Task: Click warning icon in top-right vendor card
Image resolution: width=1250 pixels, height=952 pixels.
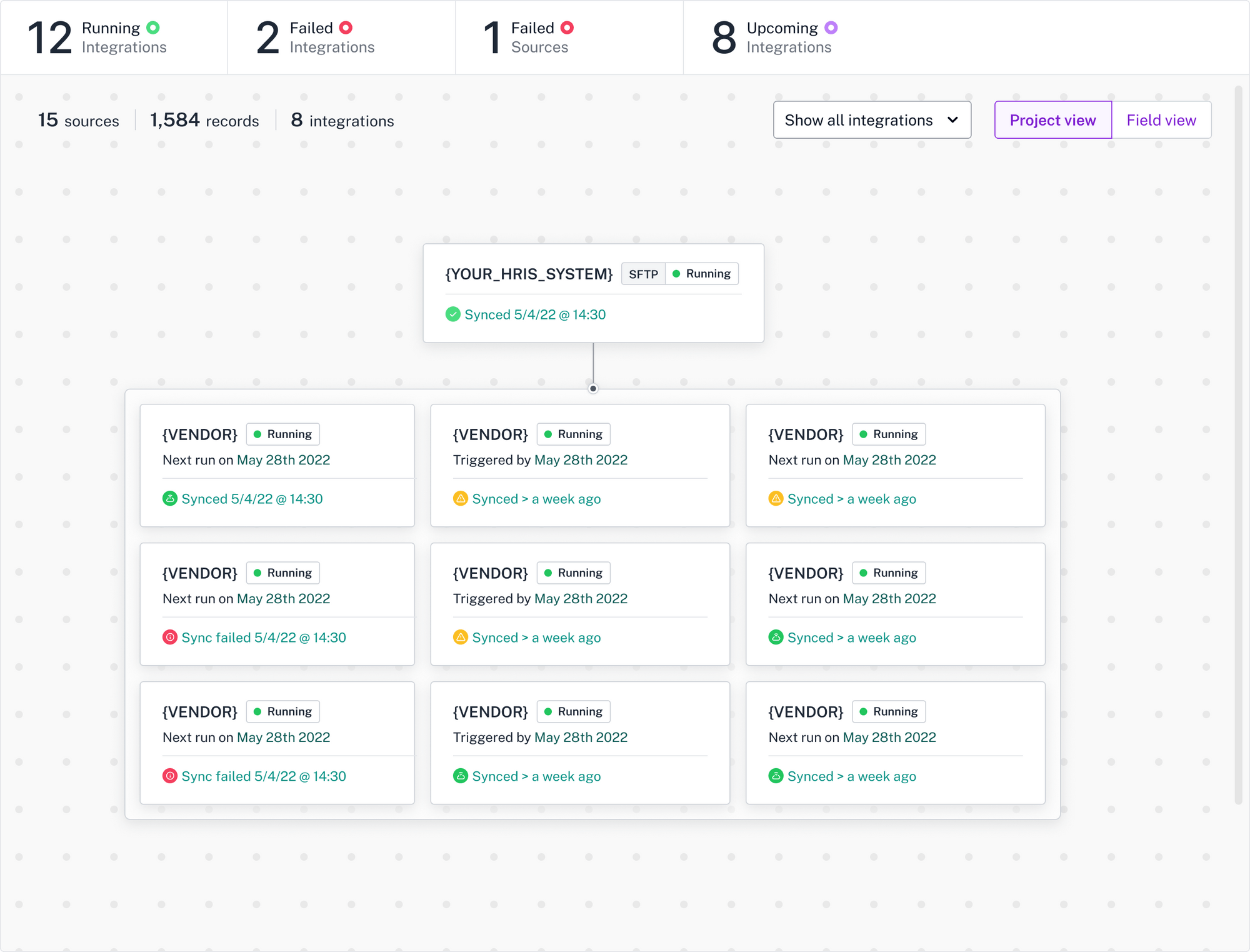Action: pyautogui.click(x=776, y=498)
